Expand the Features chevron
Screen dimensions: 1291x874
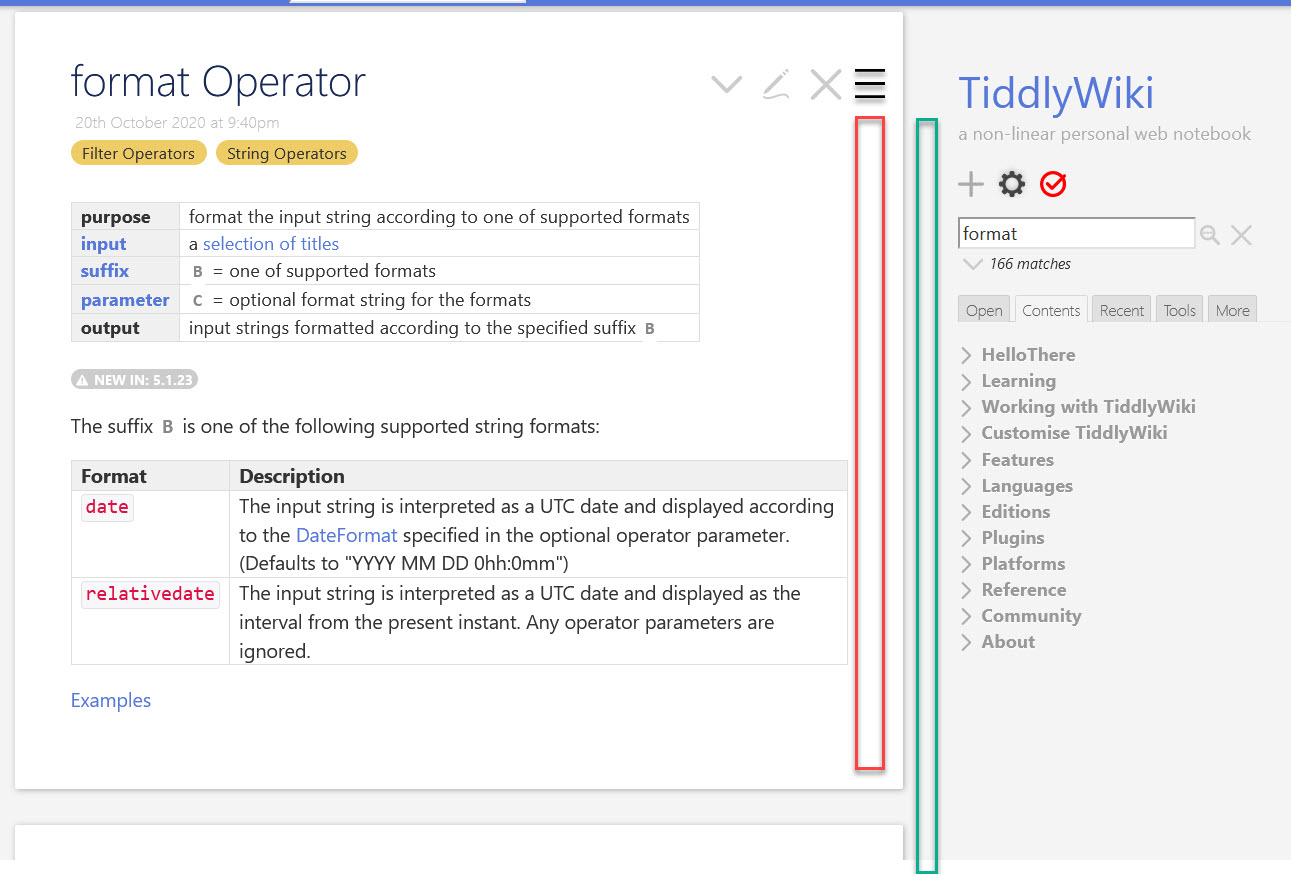967,460
